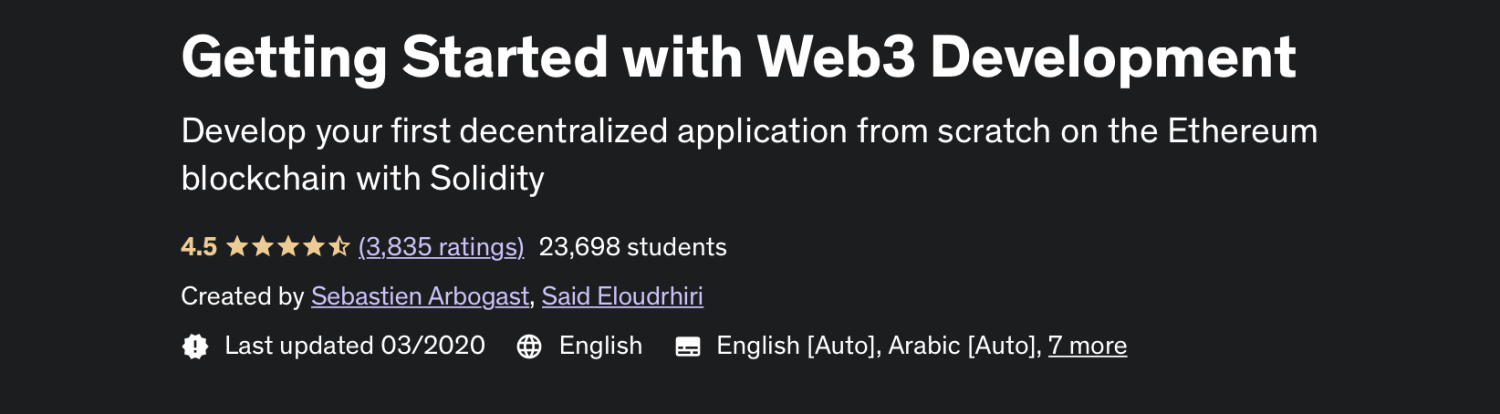
Task: Open the 3,835 ratings link
Action: click(441, 246)
